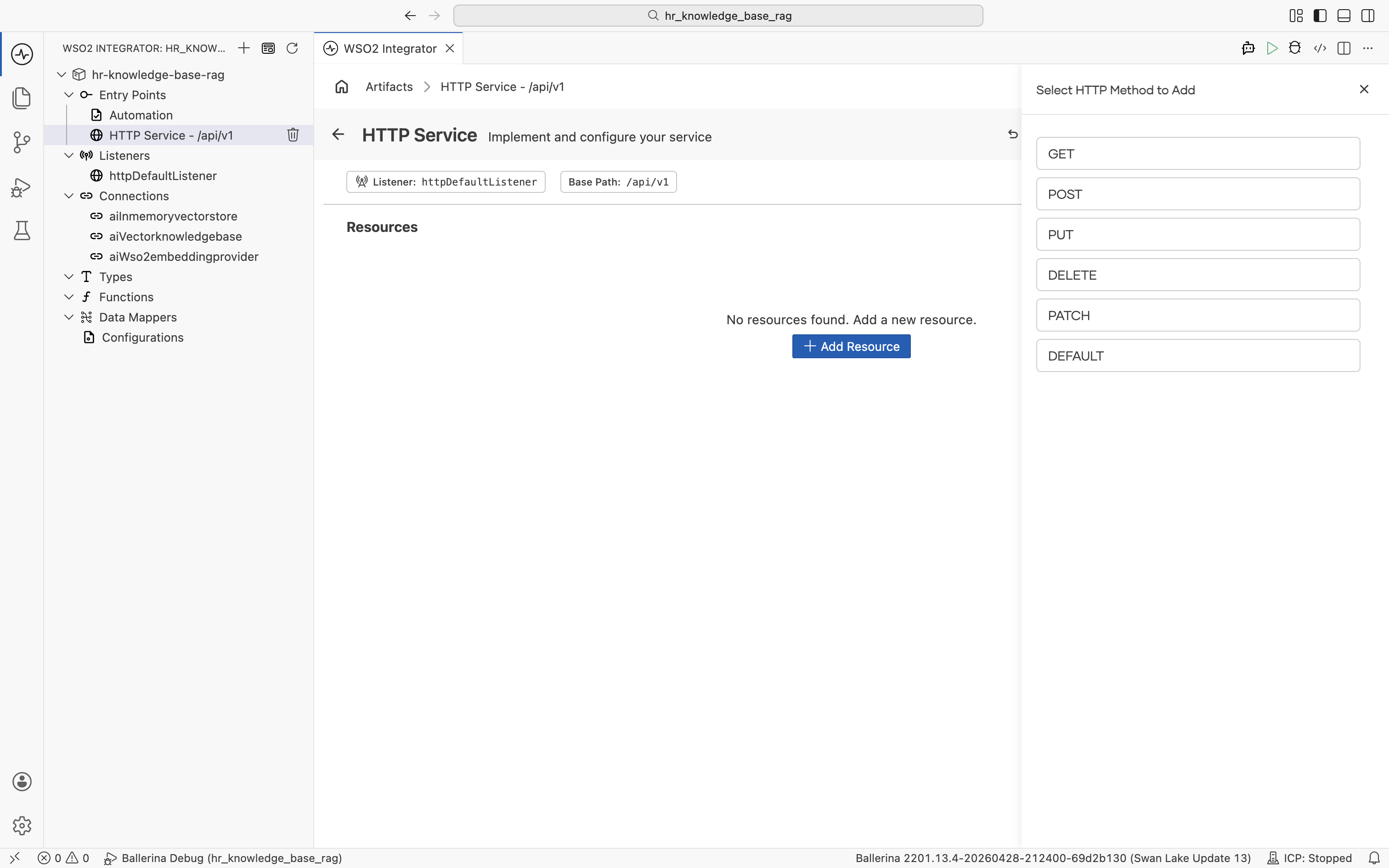This screenshot has height=868, width=1389.
Task: Select Automation entry point
Action: tap(179, 115)
